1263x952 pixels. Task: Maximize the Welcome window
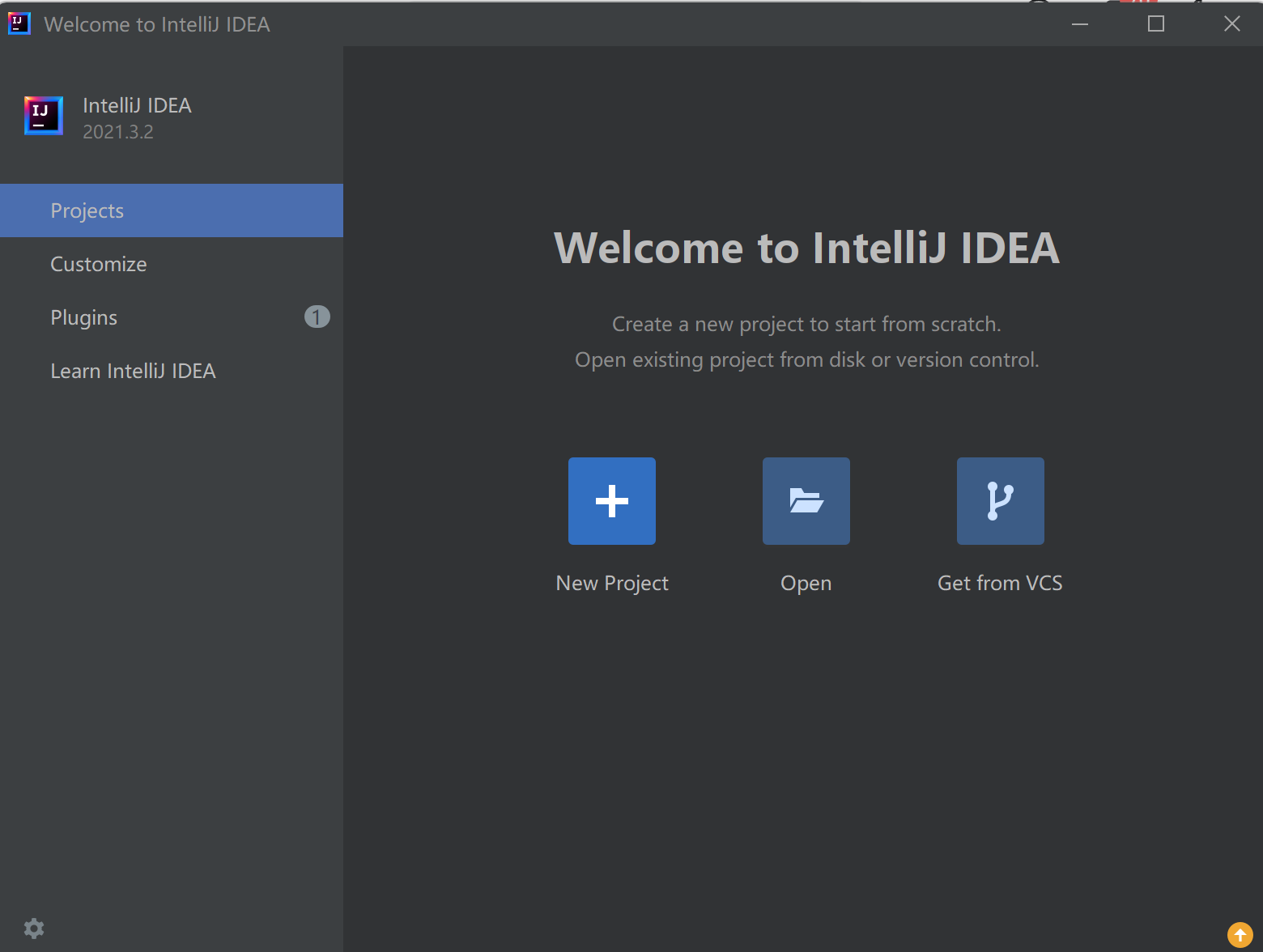pos(1156,24)
